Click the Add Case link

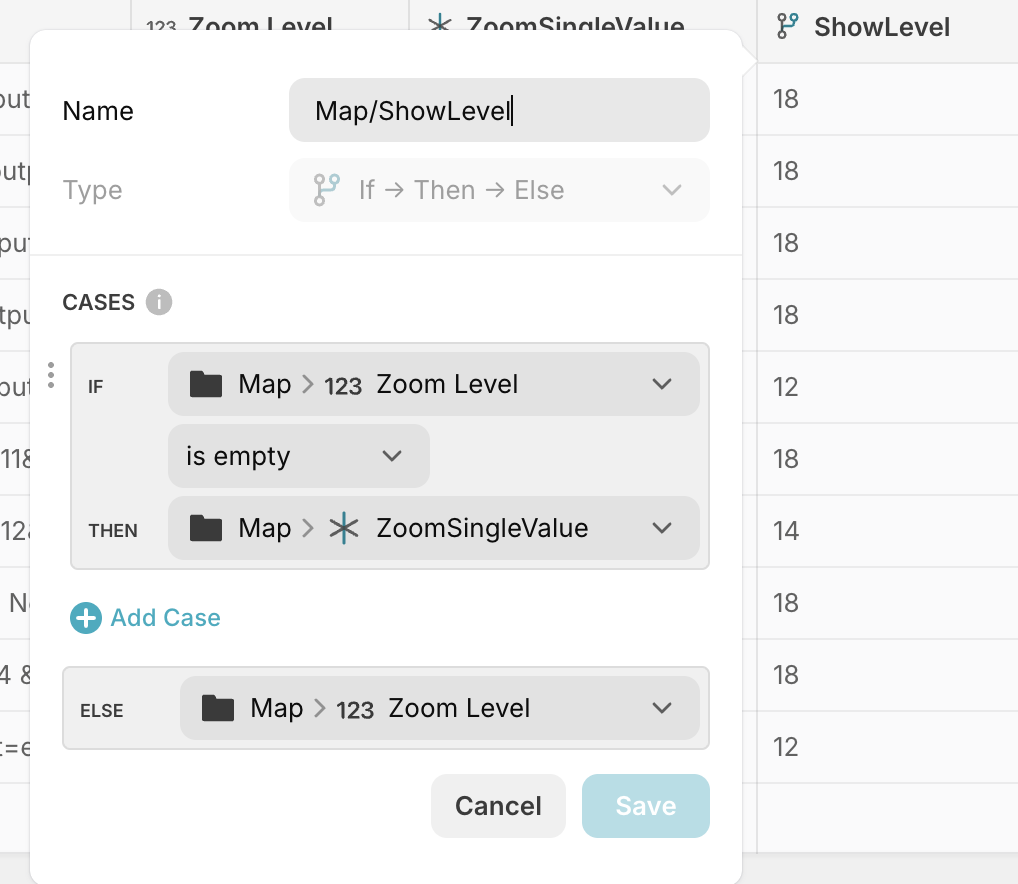point(165,618)
